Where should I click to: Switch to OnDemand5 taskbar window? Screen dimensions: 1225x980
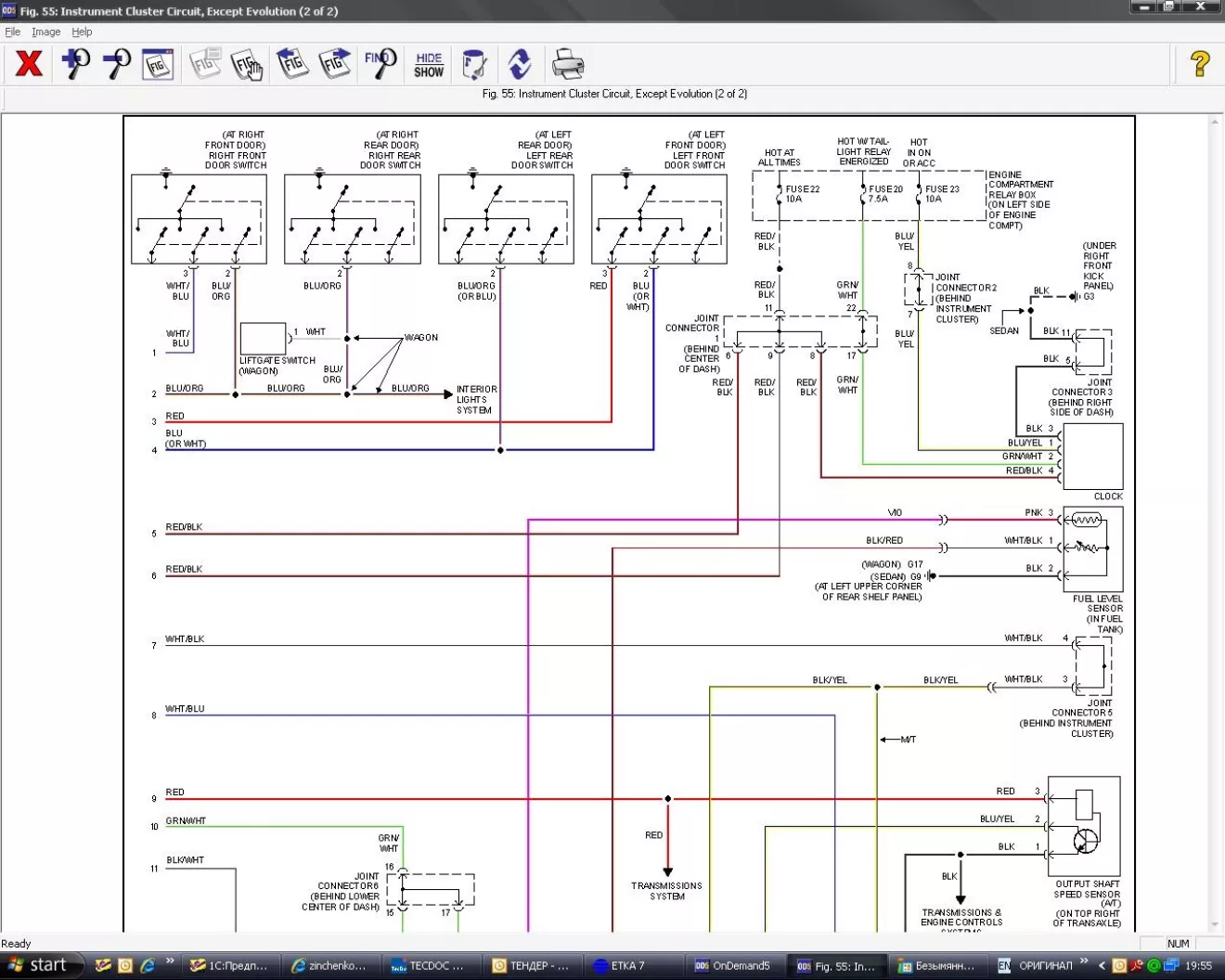(x=733, y=965)
